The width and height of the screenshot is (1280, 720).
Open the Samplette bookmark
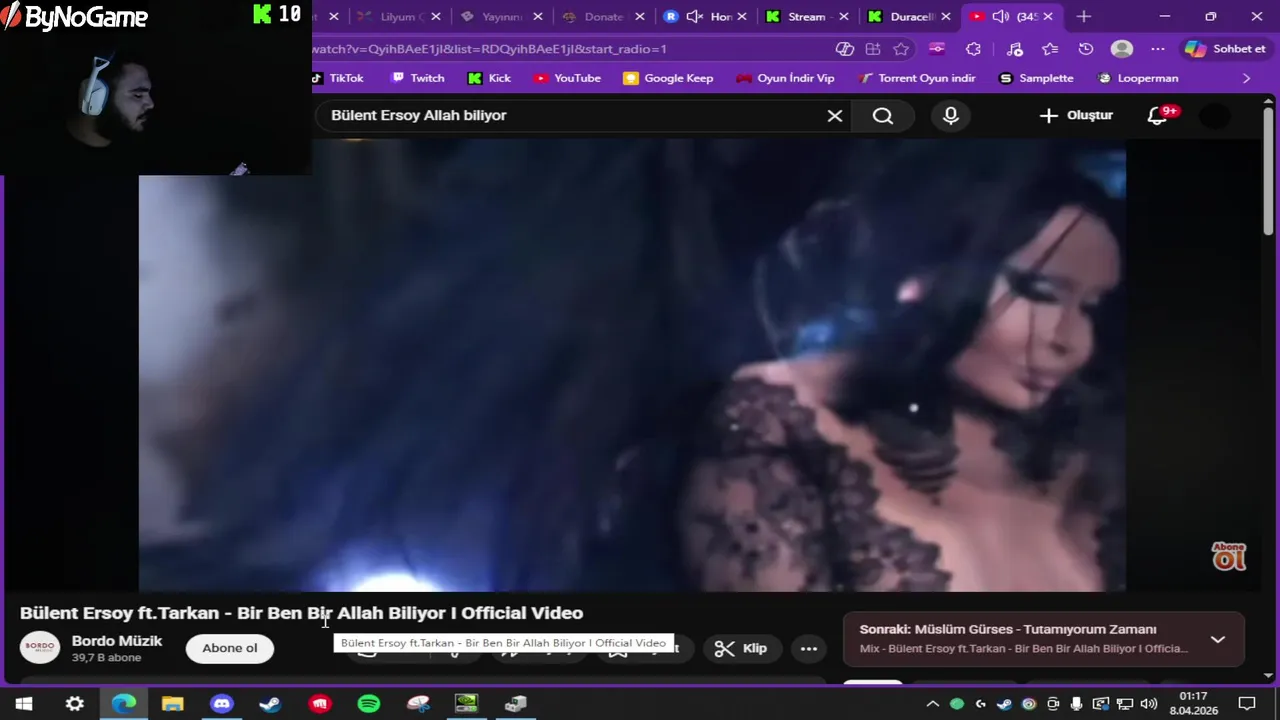pos(1036,78)
